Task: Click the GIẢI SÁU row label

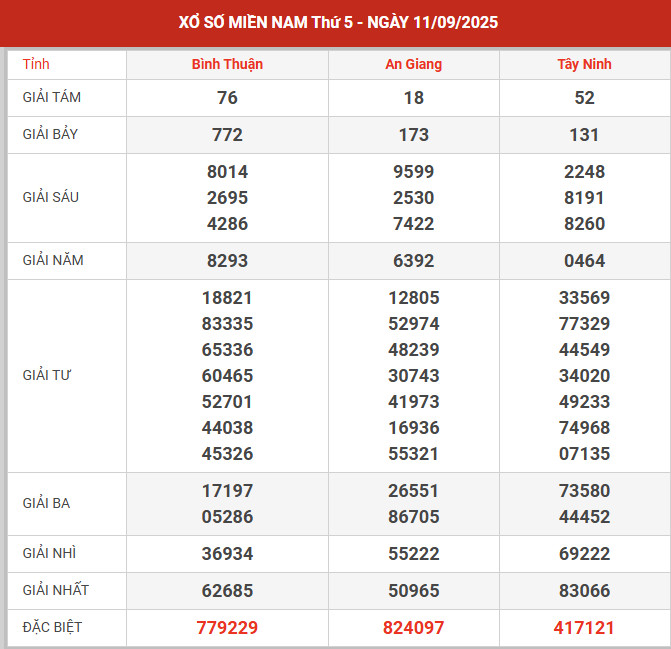Action: tap(50, 197)
